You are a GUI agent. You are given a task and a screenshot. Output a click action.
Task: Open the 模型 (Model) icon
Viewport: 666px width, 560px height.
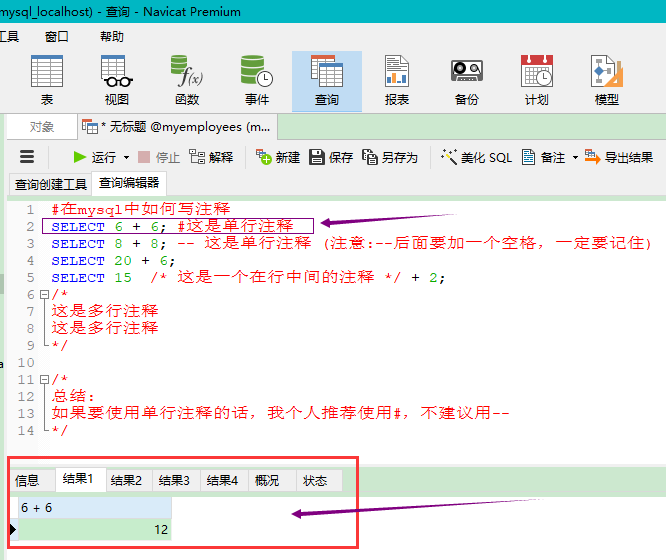point(607,81)
